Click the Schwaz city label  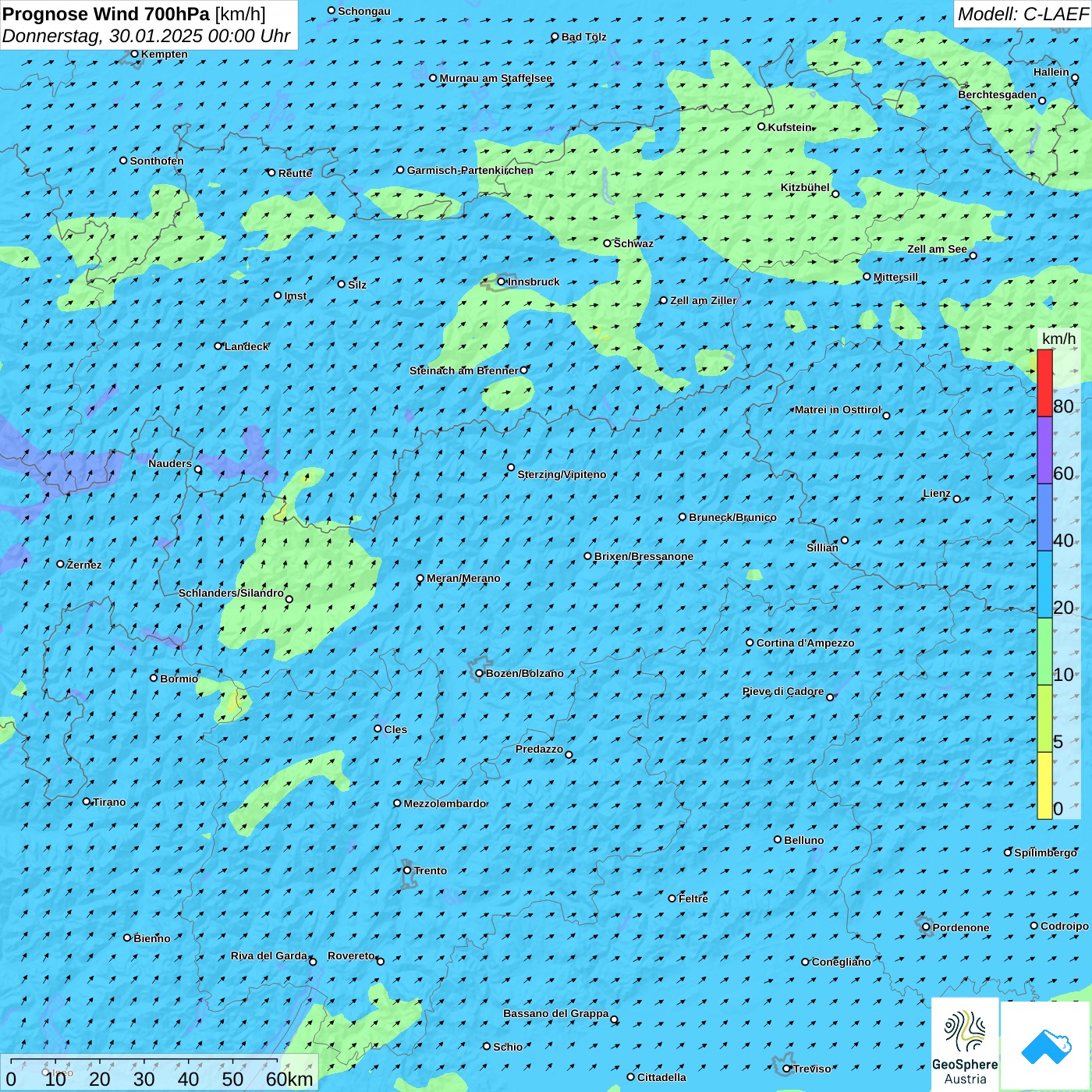[x=633, y=243]
